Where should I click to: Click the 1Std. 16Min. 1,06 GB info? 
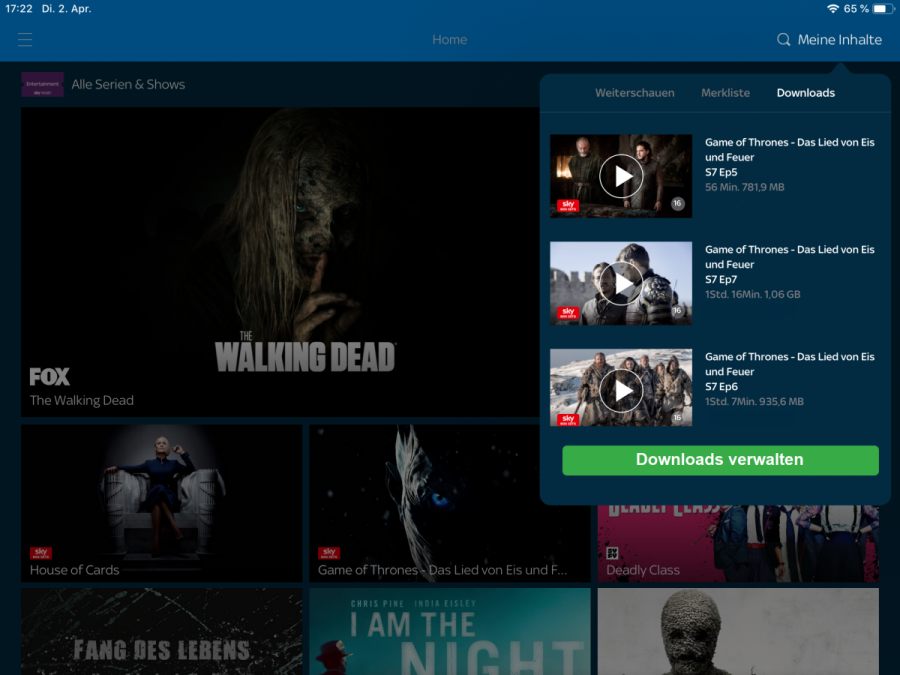coord(752,294)
